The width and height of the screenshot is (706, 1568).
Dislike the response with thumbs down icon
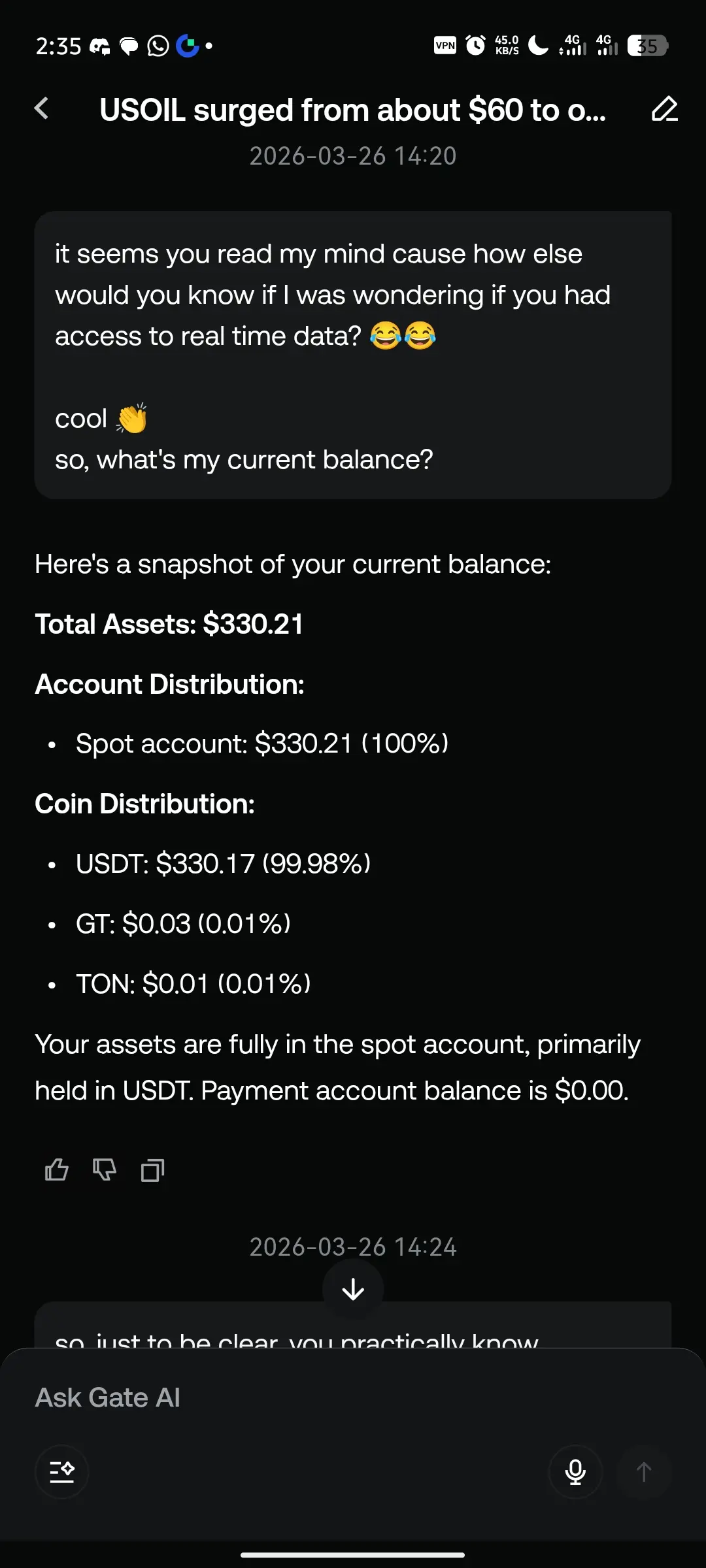pyautogui.click(x=105, y=1169)
